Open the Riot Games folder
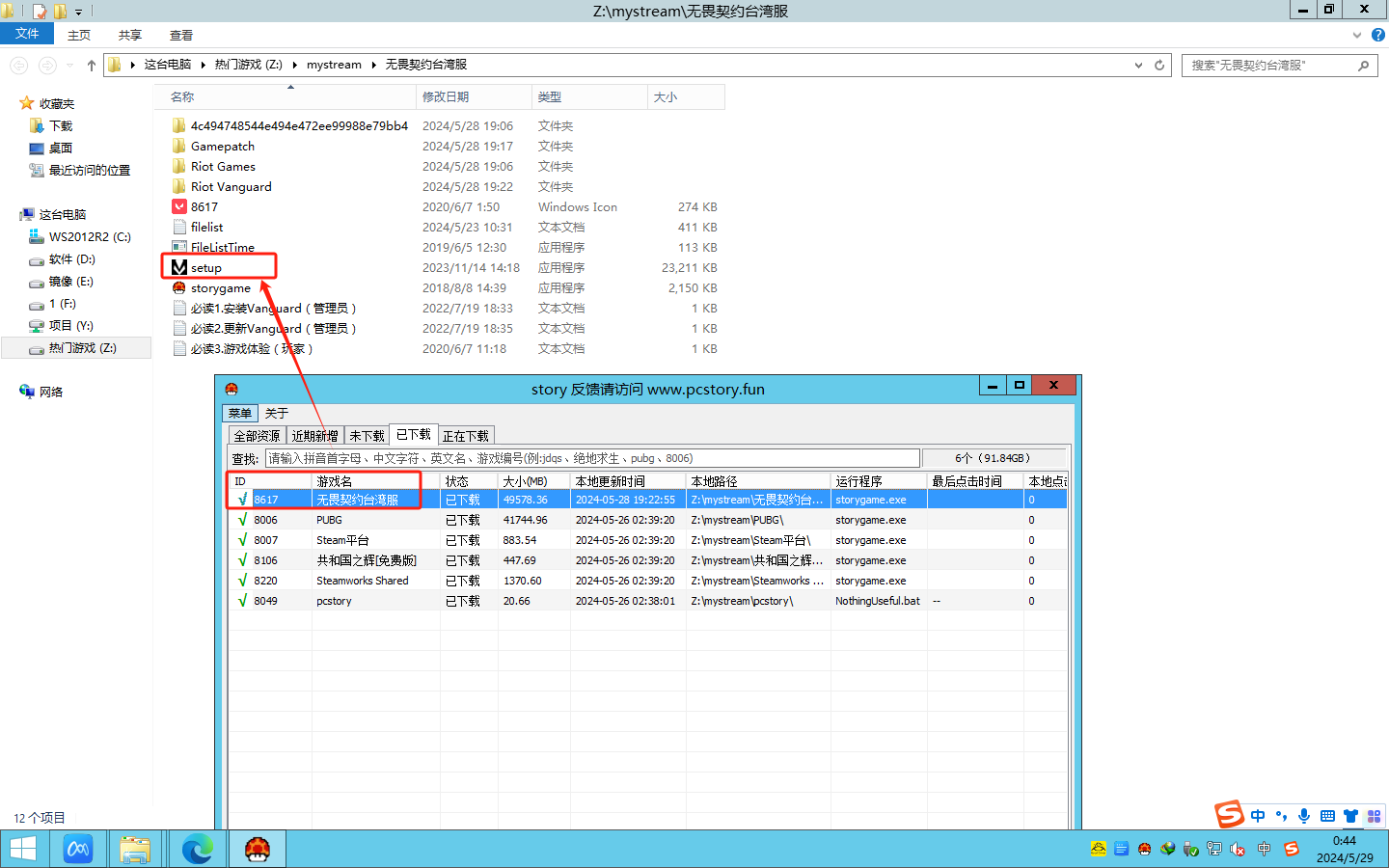The width and height of the screenshot is (1389, 868). point(223,166)
